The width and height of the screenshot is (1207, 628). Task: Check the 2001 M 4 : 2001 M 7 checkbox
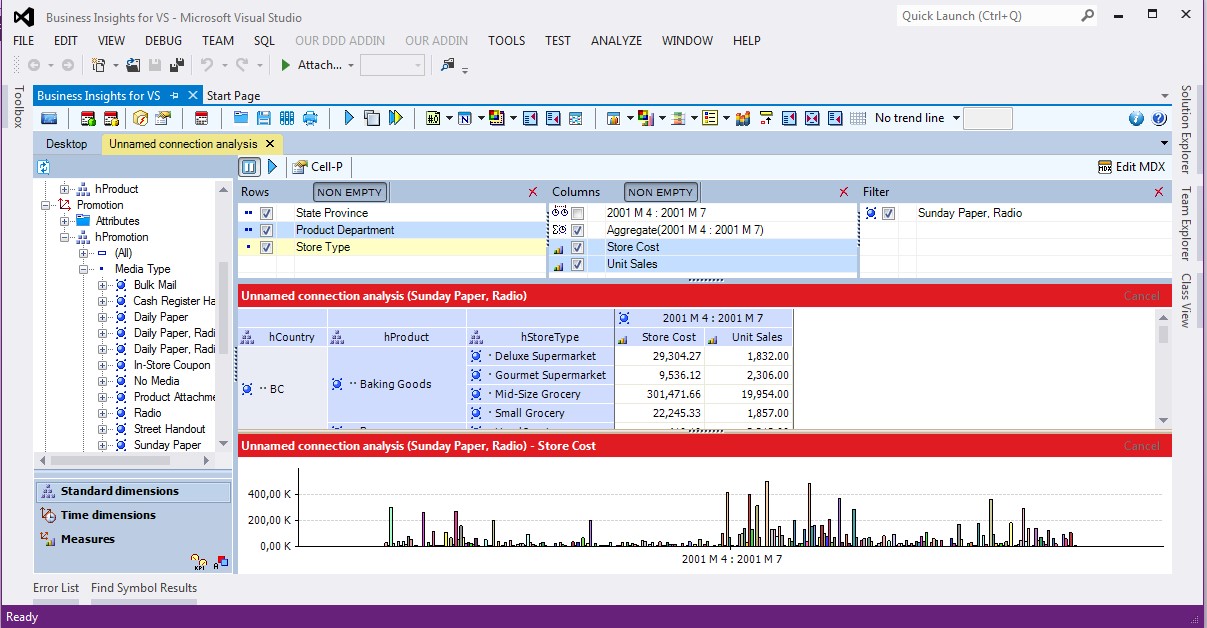point(577,213)
